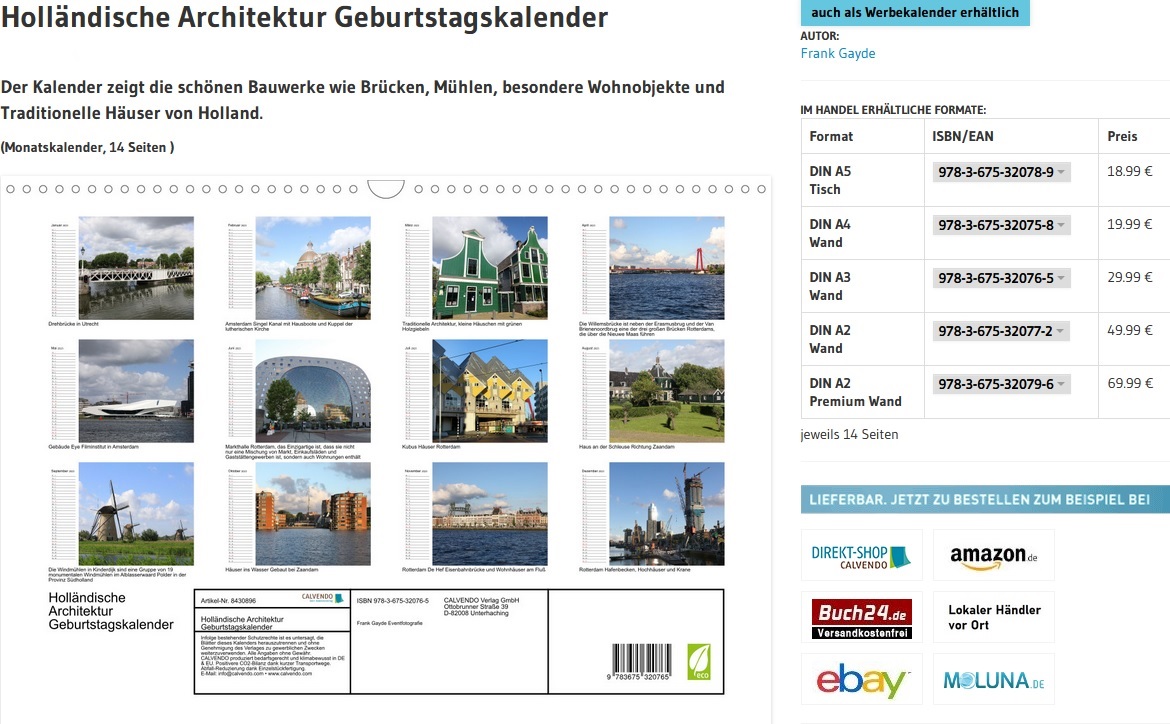Click the green wooden houses thumbnail
Image resolution: width=1170 pixels, height=724 pixels.
[489, 268]
